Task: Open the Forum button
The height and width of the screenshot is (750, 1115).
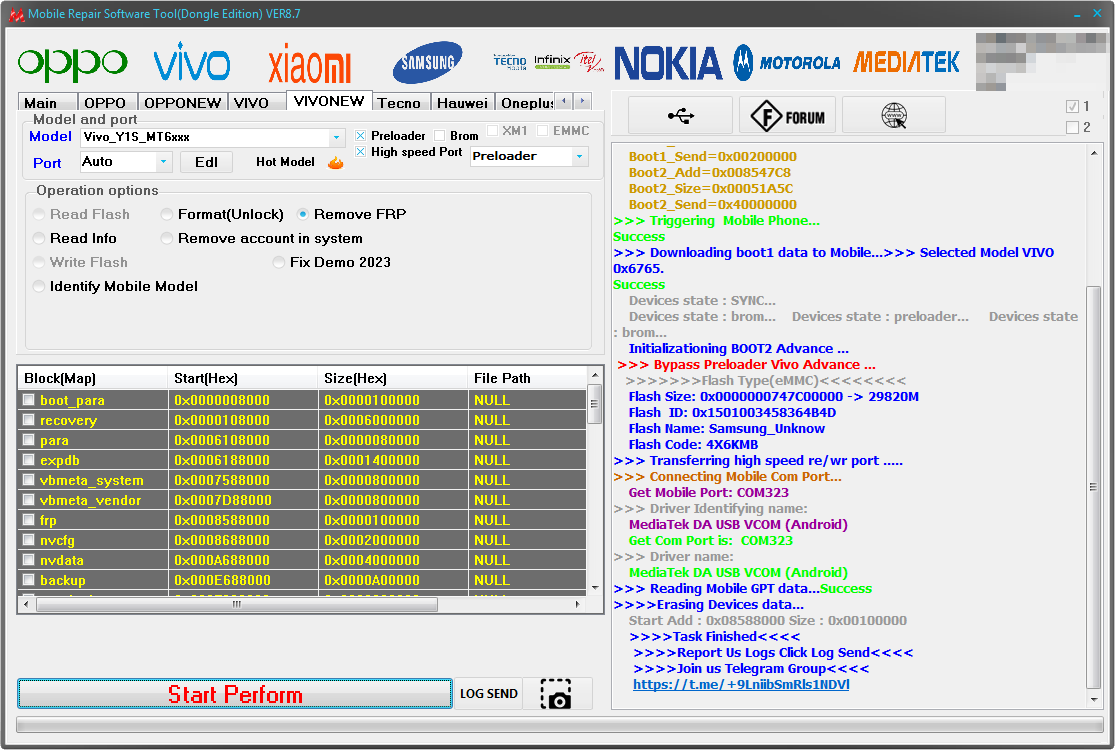Action: [788, 115]
